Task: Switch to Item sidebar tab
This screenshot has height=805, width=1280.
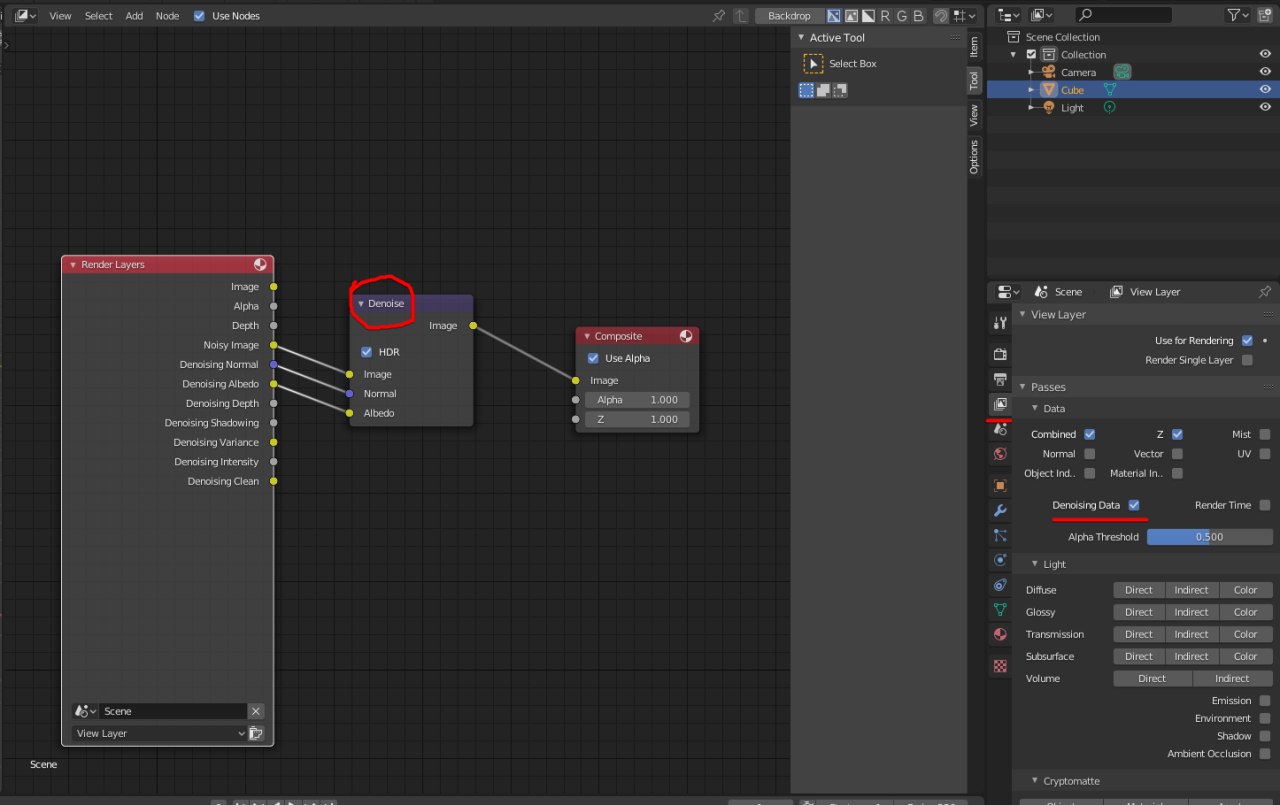Action: click(x=974, y=46)
